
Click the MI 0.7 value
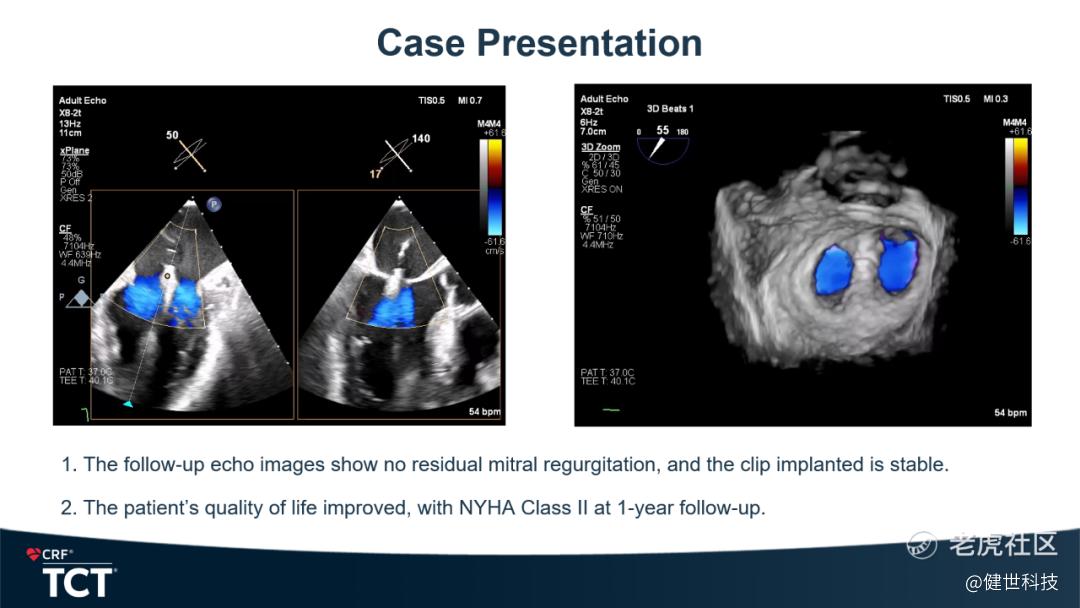coord(470,101)
